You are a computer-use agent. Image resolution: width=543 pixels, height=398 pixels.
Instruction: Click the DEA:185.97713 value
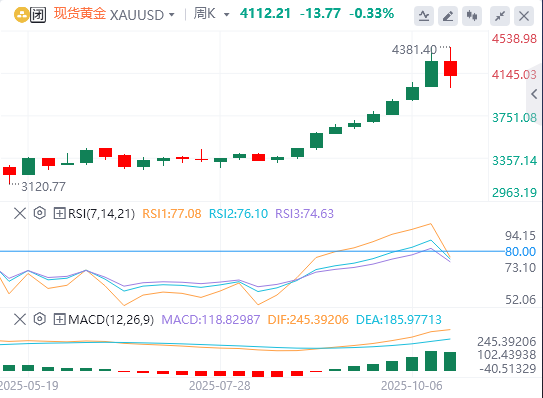[x=399, y=320]
